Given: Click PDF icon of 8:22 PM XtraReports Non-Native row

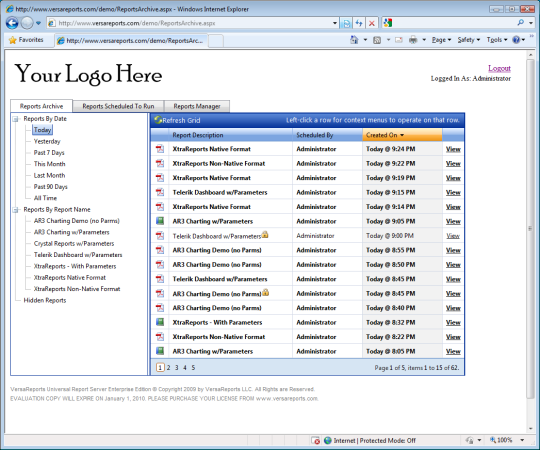Looking at the screenshot, I should pyautogui.click(x=160, y=337).
